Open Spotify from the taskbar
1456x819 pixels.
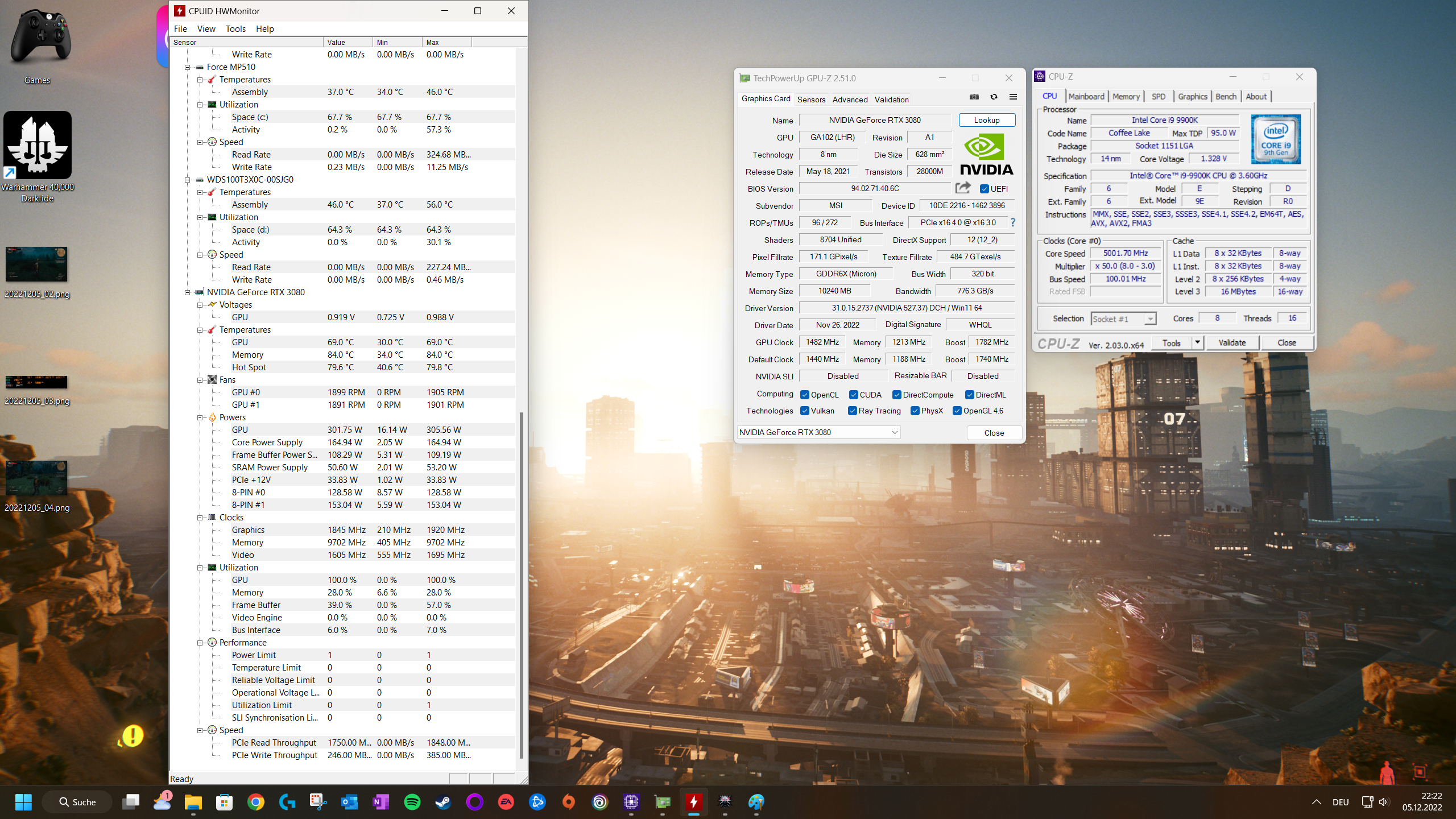click(x=412, y=802)
